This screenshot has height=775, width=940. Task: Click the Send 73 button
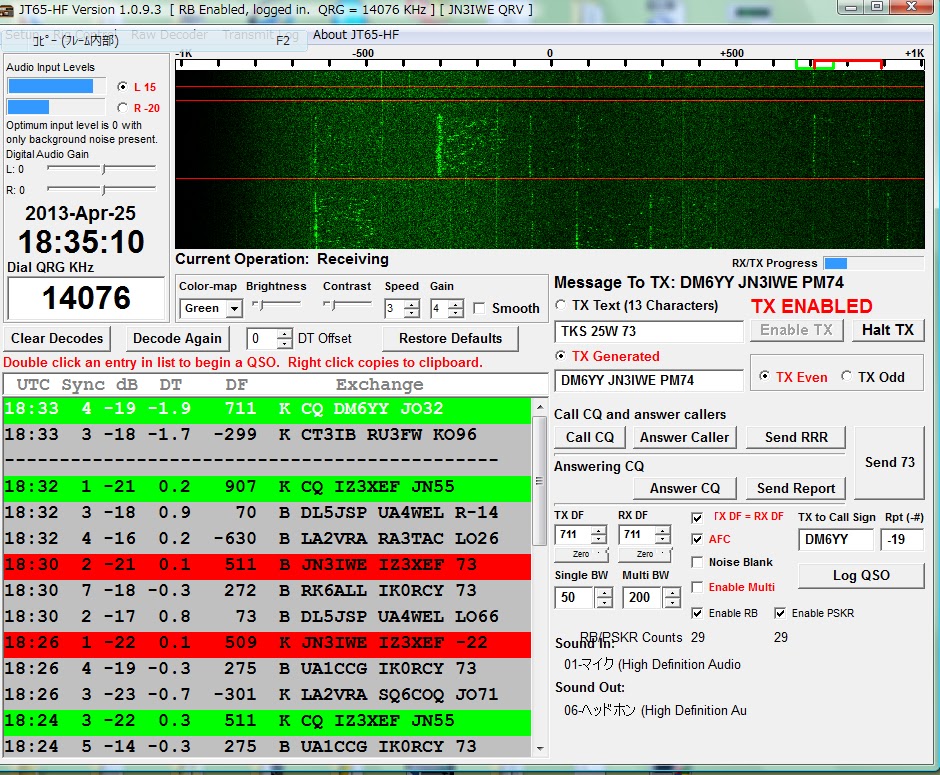[x=890, y=462]
